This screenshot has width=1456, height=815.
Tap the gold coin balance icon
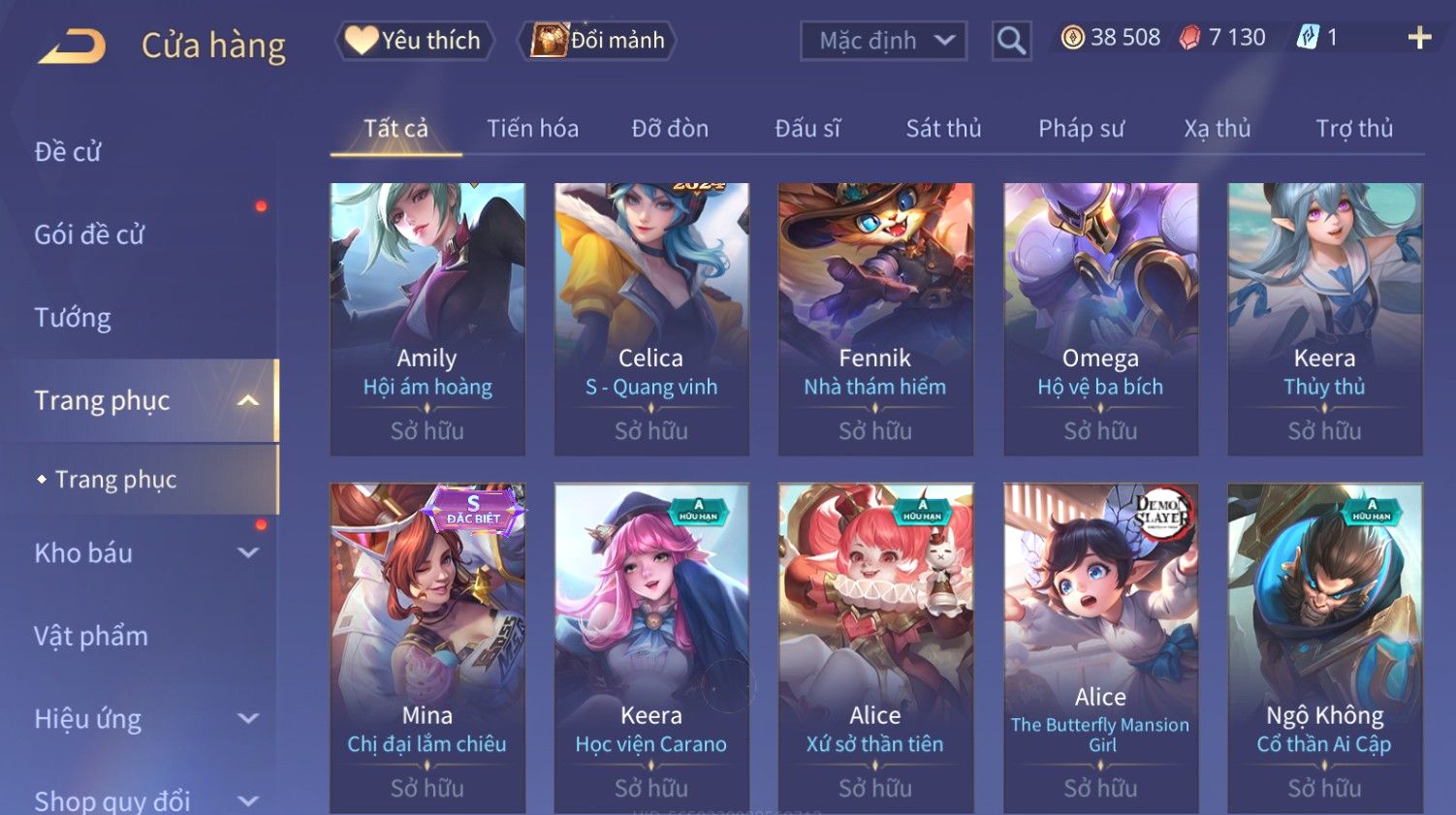tap(1072, 38)
